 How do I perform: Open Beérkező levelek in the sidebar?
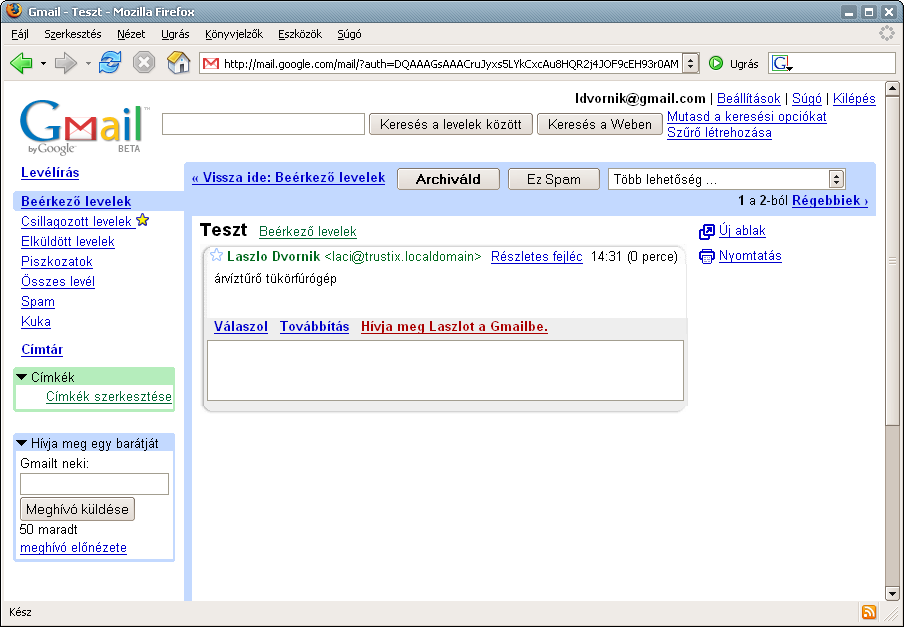click(x=76, y=201)
